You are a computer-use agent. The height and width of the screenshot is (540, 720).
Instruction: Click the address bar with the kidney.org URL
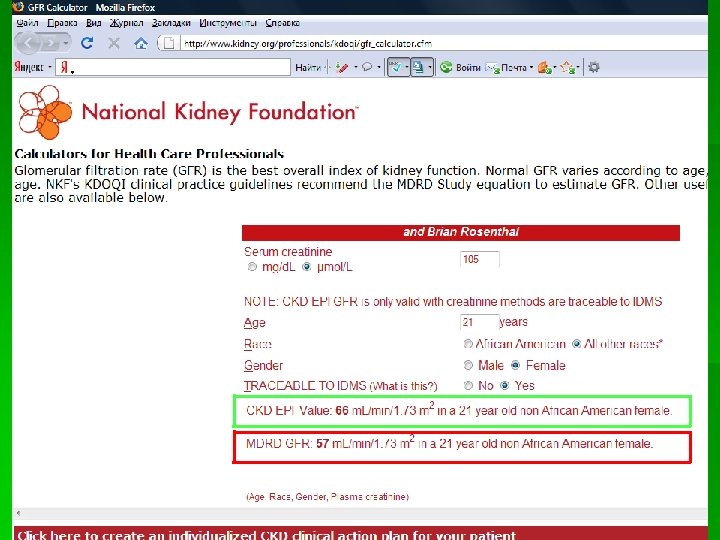coord(441,44)
